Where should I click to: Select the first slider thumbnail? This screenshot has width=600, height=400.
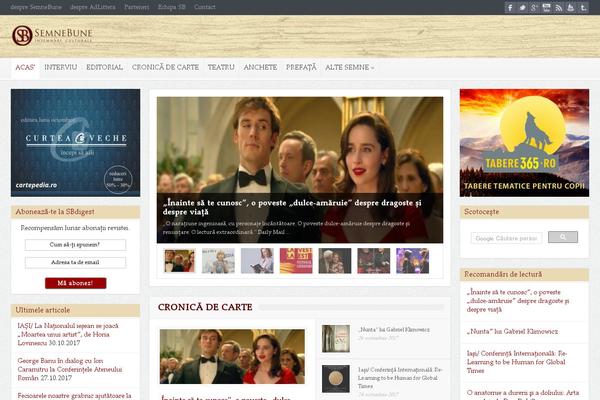coord(179,261)
